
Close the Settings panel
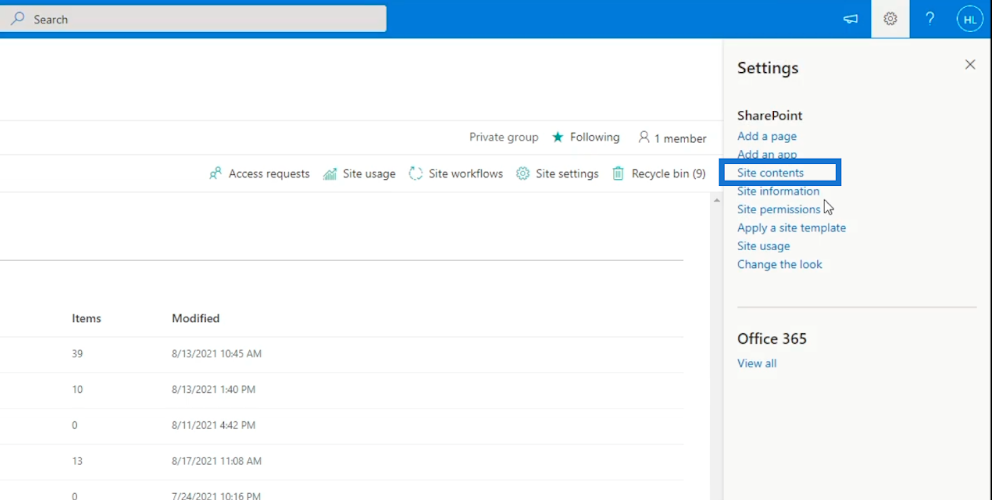(x=970, y=65)
